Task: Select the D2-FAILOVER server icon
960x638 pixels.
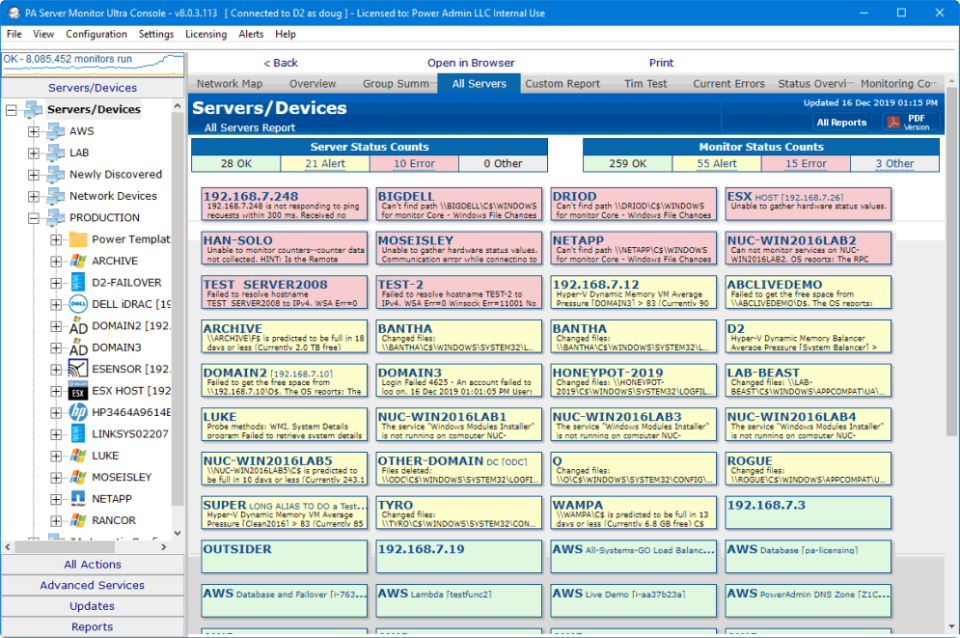Action: [77, 280]
